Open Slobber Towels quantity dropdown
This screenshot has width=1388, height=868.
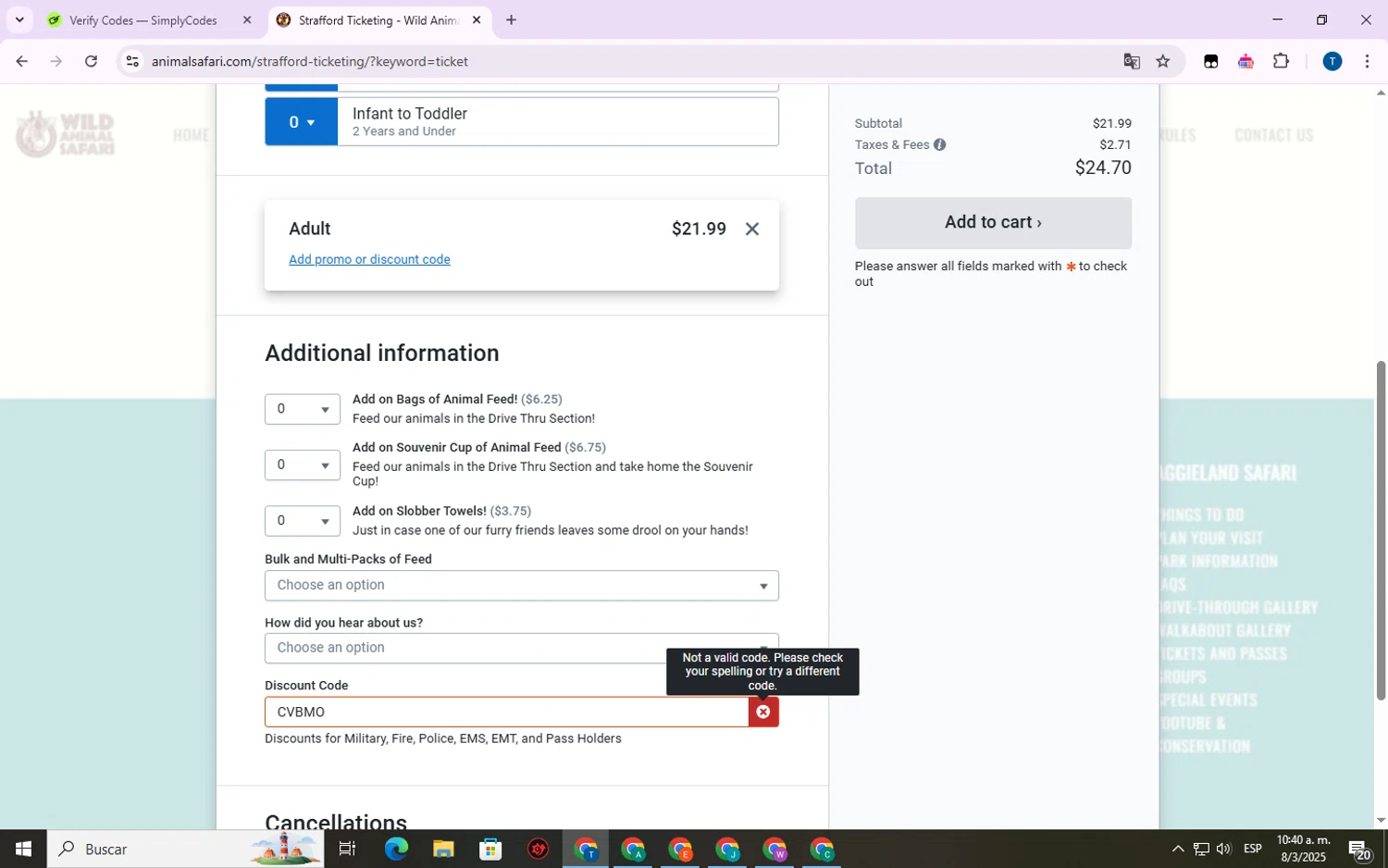tap(302, 521)
